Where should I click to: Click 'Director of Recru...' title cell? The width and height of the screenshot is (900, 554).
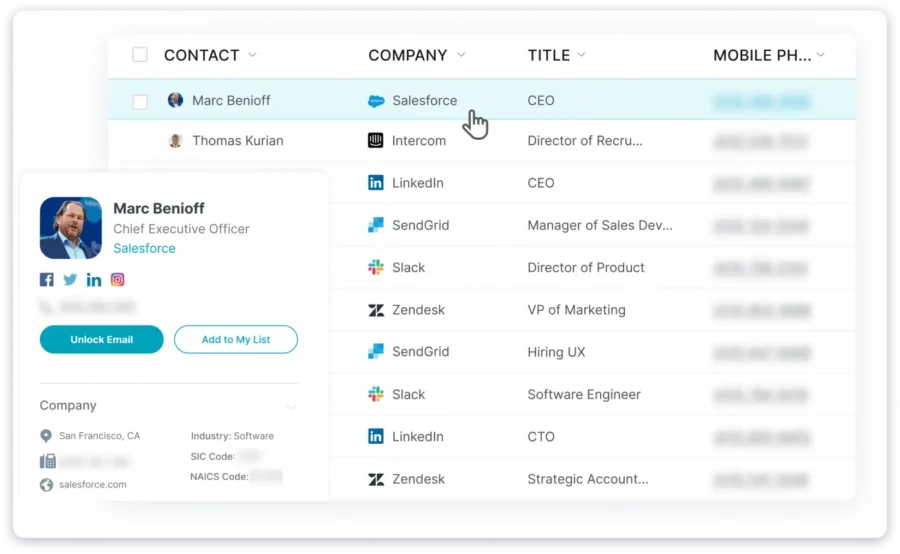click(x=585, y=141)
